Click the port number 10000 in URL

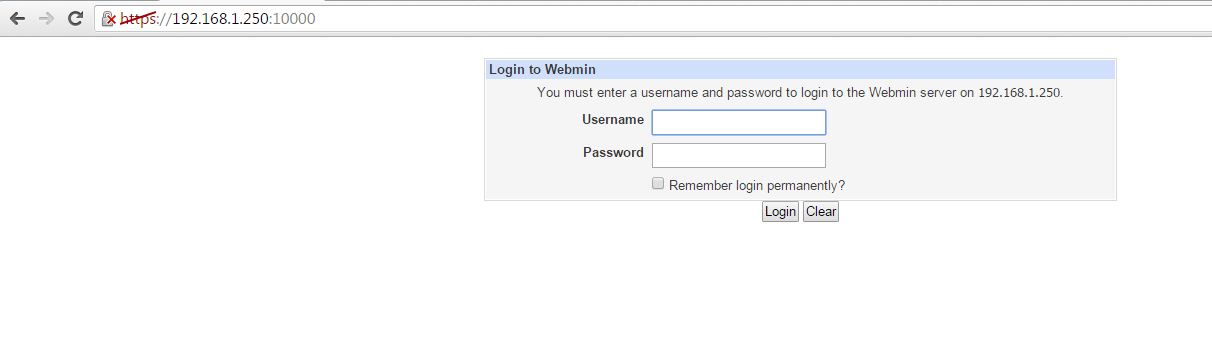(x=294, y=18)
